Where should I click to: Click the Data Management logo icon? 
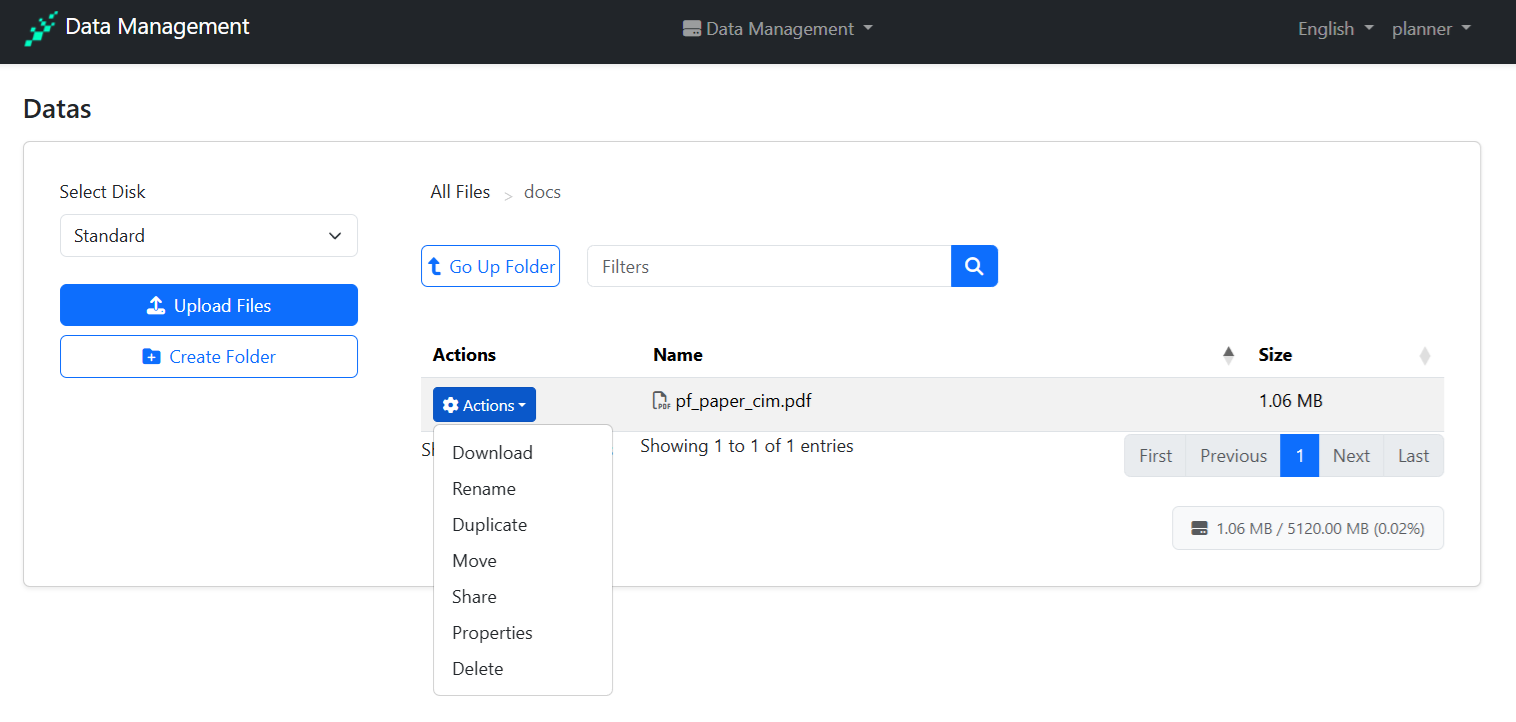[41, 29]
